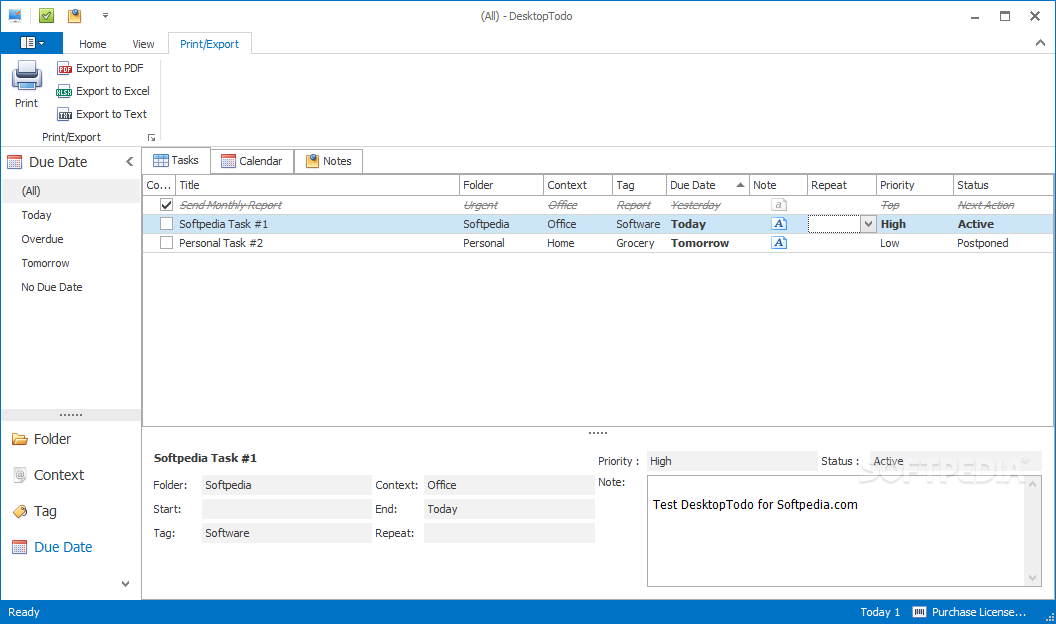1056x624 pixels.
Task: Sort by the Repeat column header
Action: coord(841,185)
